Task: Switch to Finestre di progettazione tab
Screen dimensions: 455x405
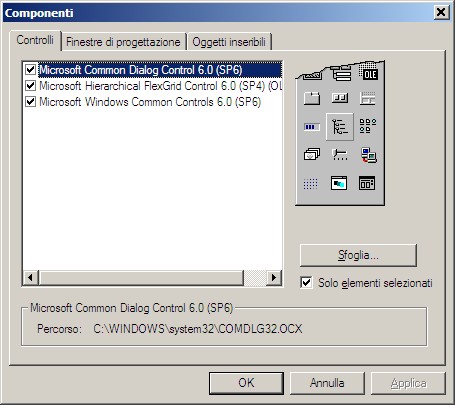Action: click(123, 42)
